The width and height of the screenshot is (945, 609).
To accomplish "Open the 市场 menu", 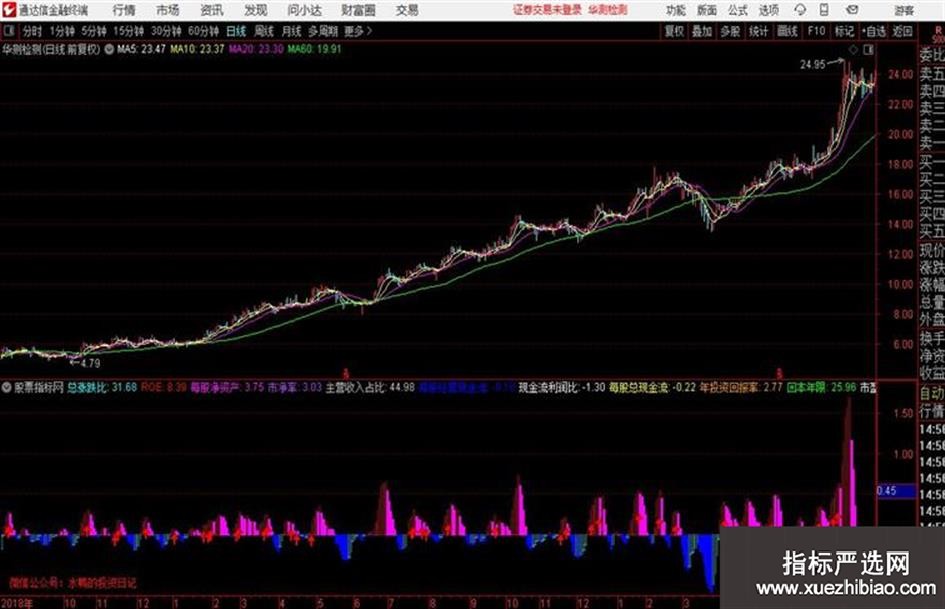I will point(168,10).
